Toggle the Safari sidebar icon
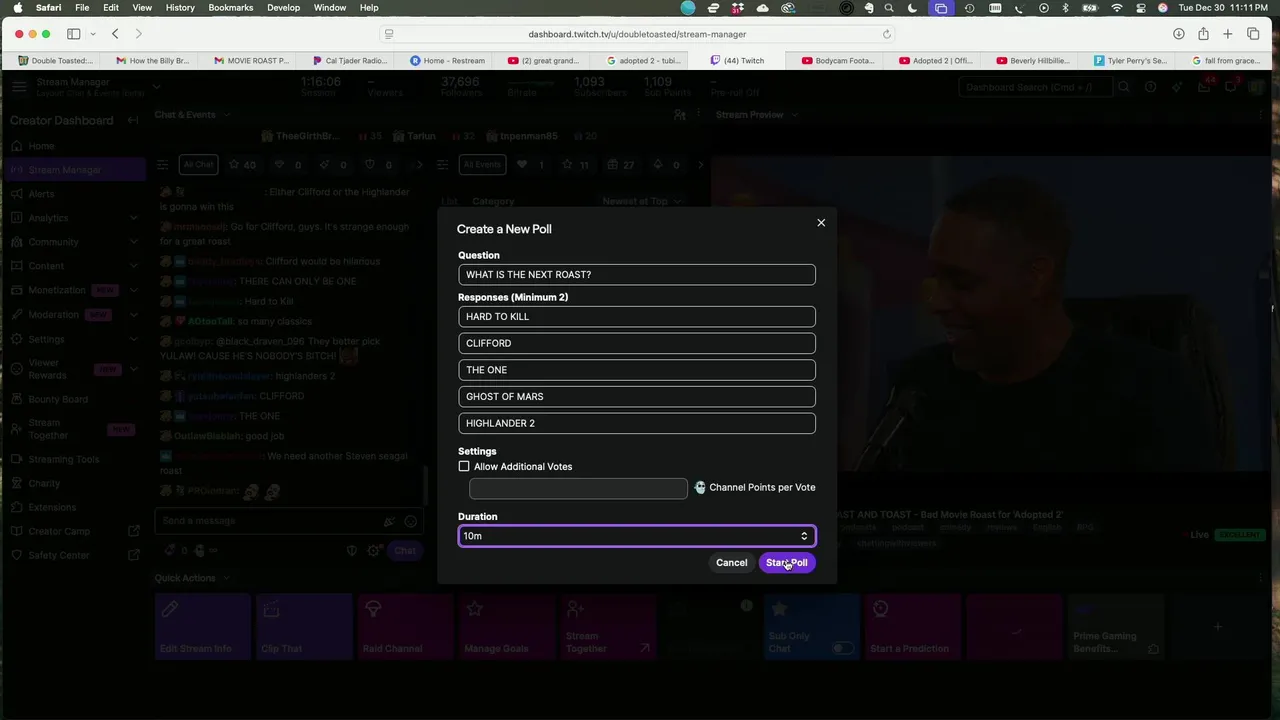 point(73,34)
